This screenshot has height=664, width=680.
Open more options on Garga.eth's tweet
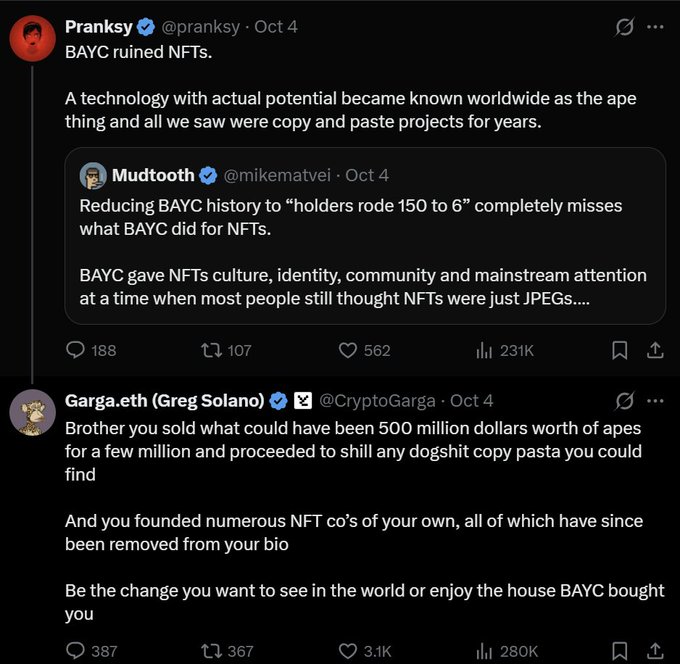655,401
